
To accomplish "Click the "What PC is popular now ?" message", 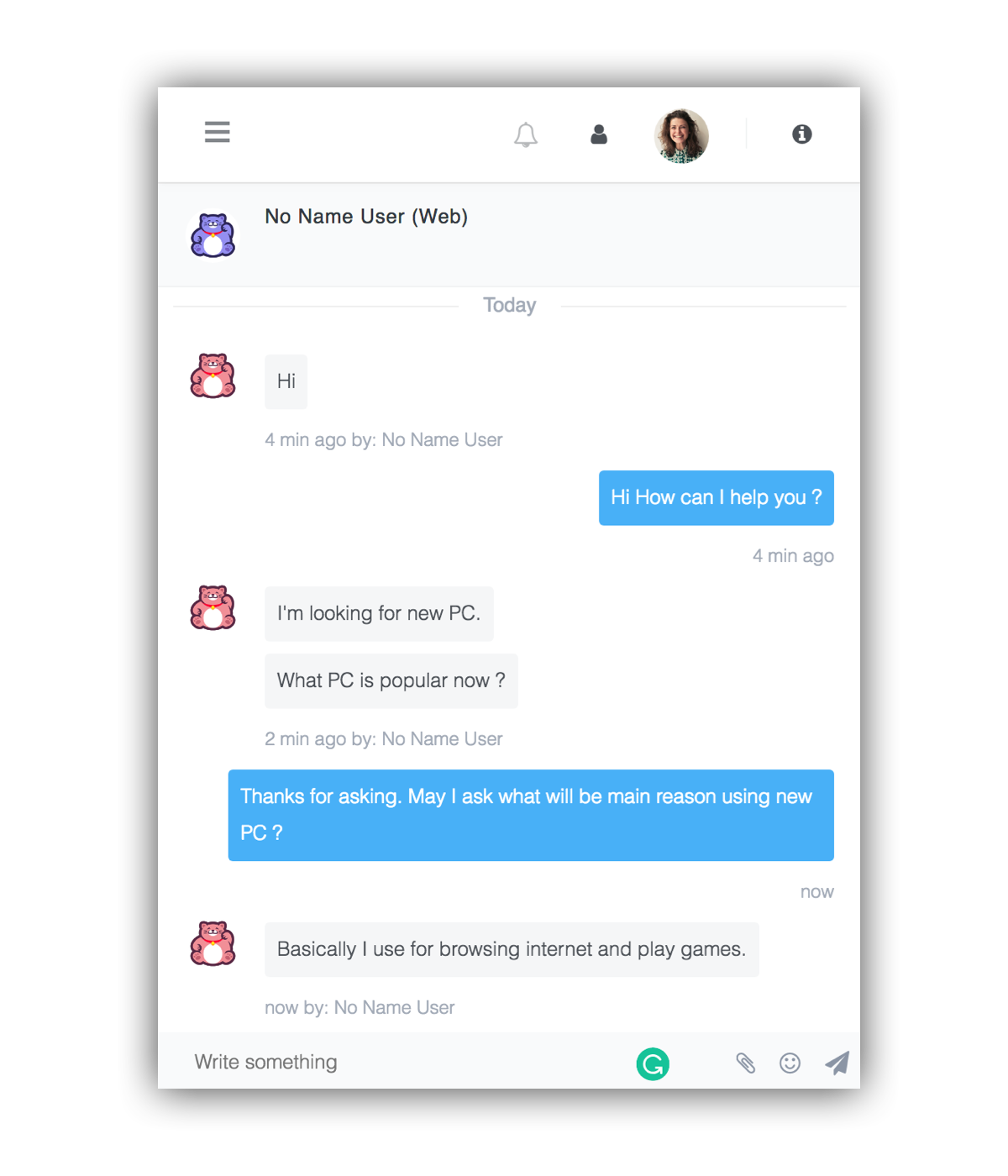I will click(x=391, y=680).
